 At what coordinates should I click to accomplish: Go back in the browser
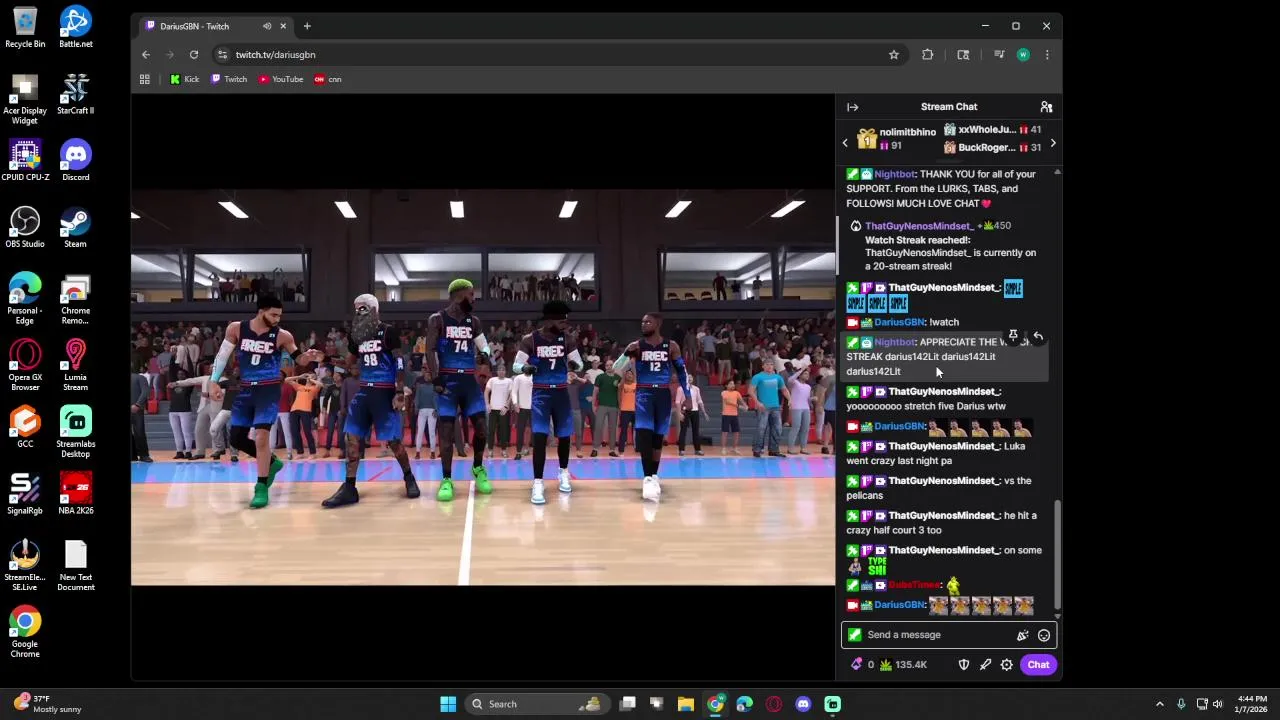pyautogui.click(x=146, y=55)
